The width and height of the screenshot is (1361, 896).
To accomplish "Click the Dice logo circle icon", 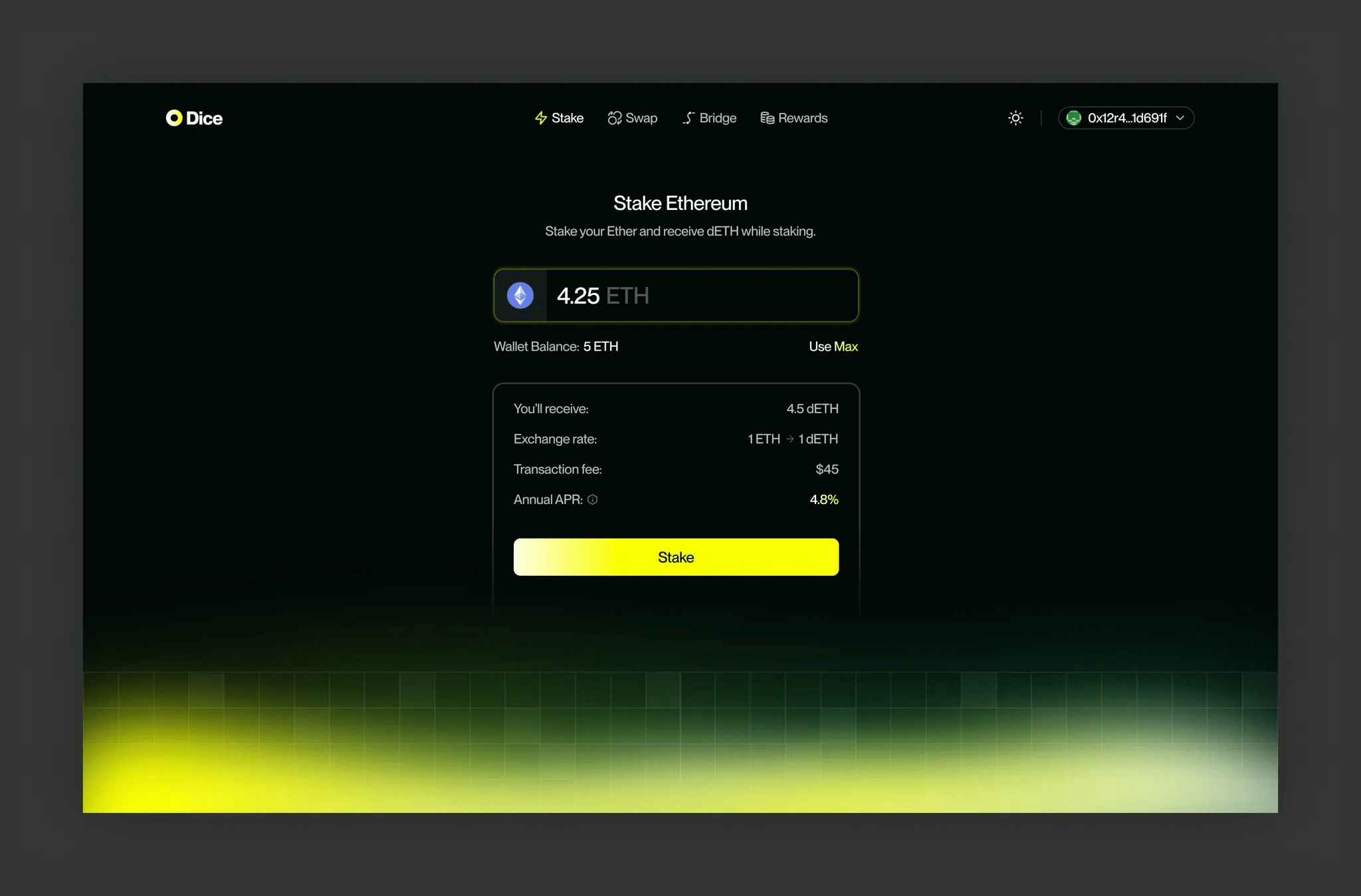I will 173,118.
